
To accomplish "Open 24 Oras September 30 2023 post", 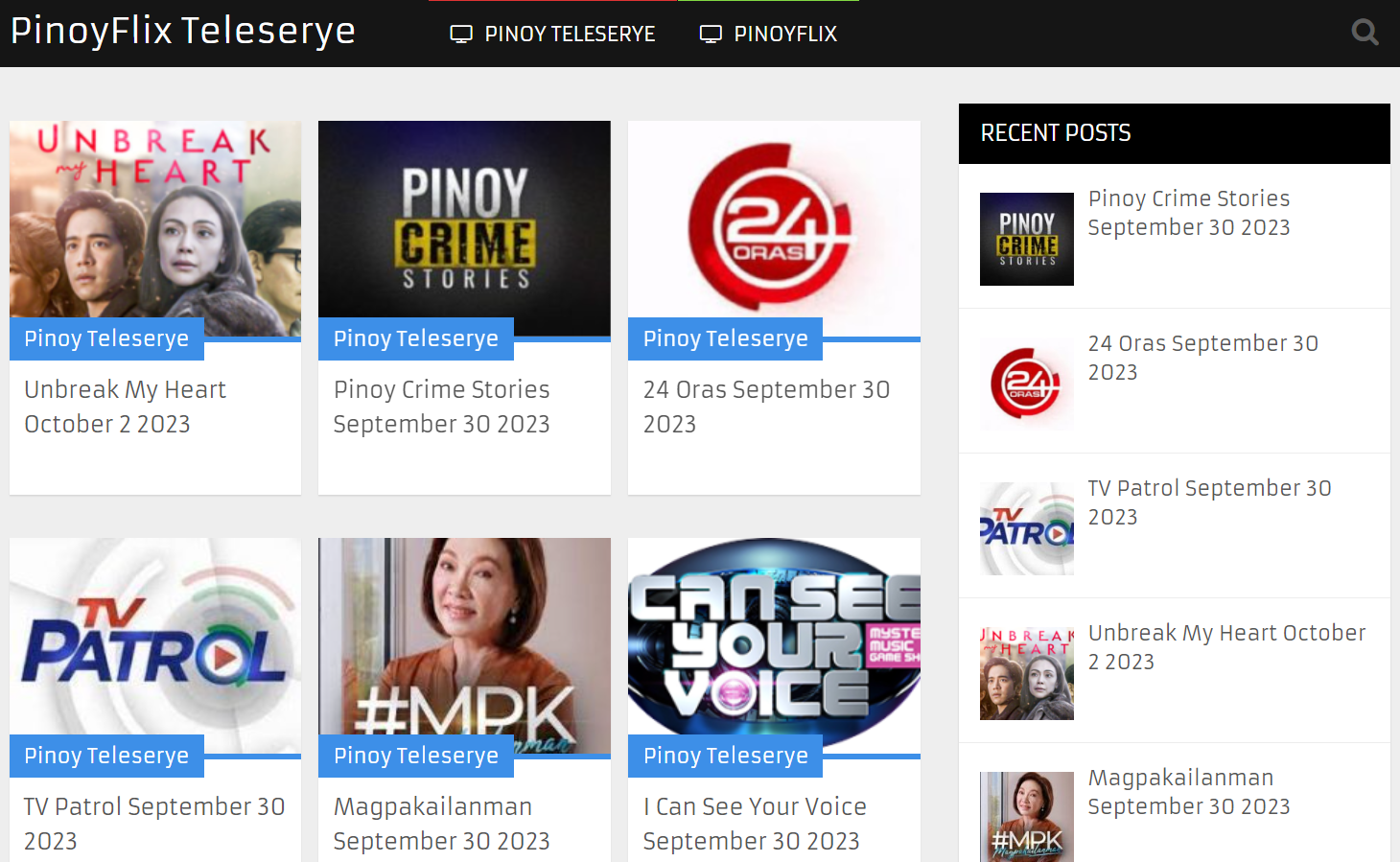I will tap(766, 407).
